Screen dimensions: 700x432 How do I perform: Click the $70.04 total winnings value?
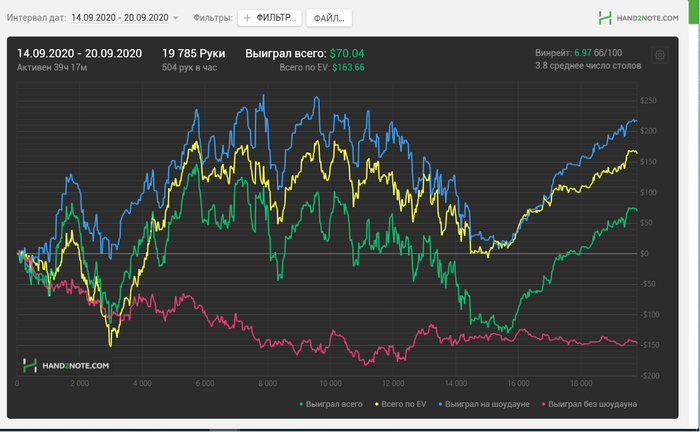347,54
